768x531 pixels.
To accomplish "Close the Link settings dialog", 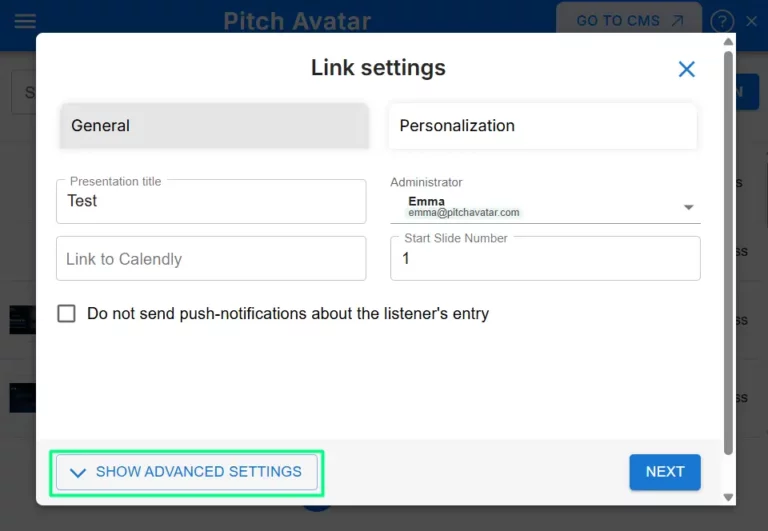I will (686, 69).
